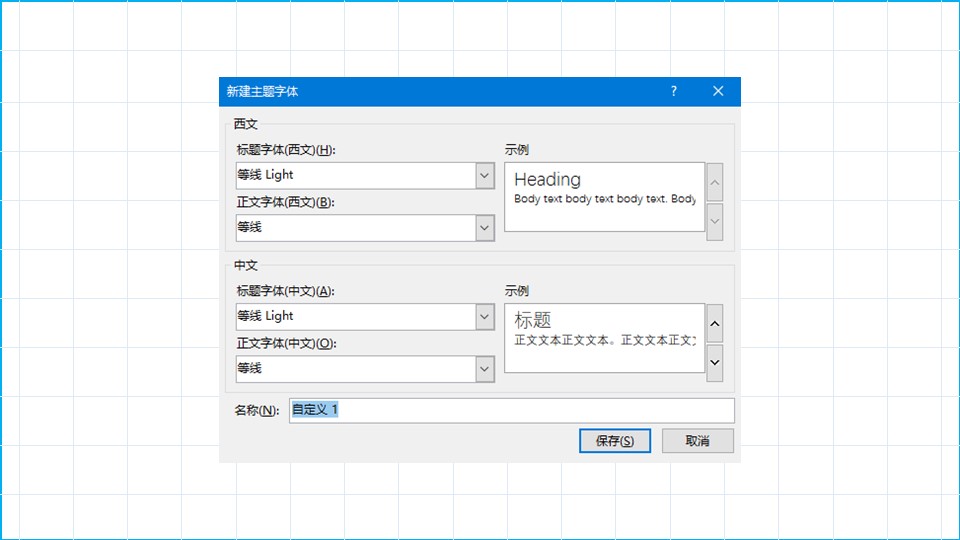The height and width of the screenshot is (540, 960).
Task: Click the up arrow of the Latin sample preview
Action: [x=714, y=182]
